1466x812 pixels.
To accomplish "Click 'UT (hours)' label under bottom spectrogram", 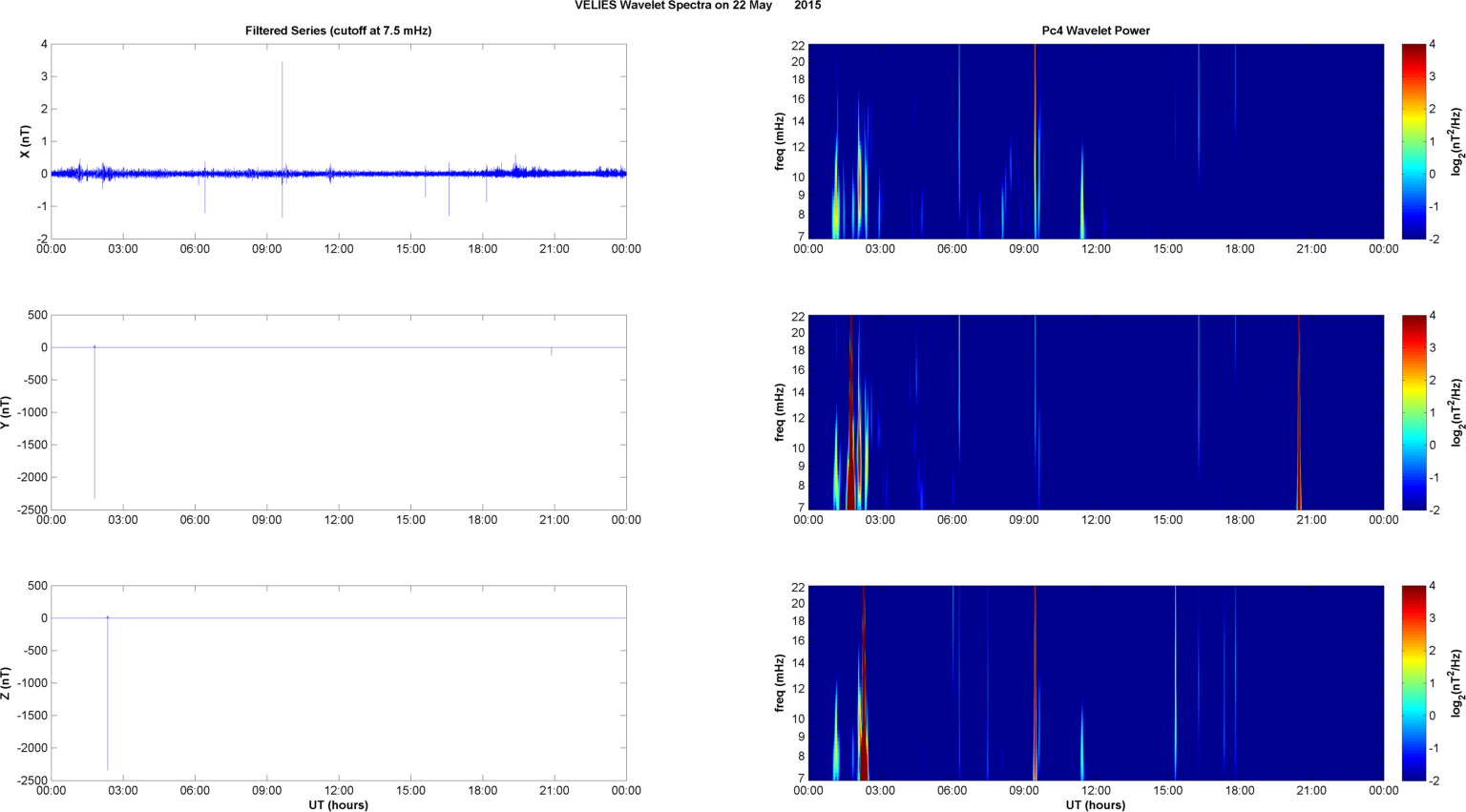I will pyautogui.click(x=1095, y=805).
